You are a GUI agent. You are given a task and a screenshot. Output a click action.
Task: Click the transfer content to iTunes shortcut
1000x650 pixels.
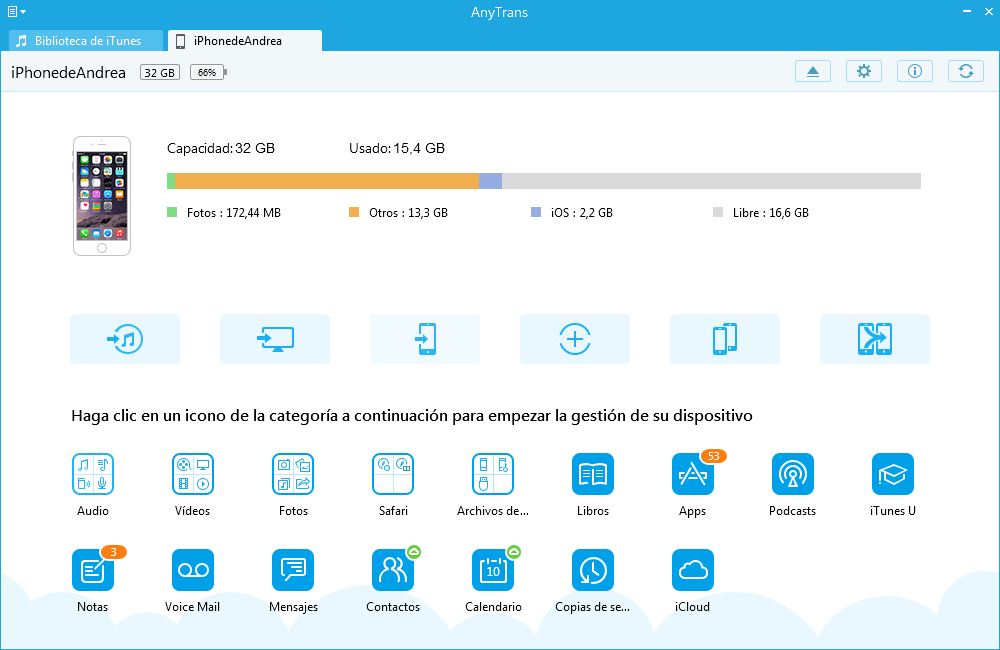tap(125, 339)
